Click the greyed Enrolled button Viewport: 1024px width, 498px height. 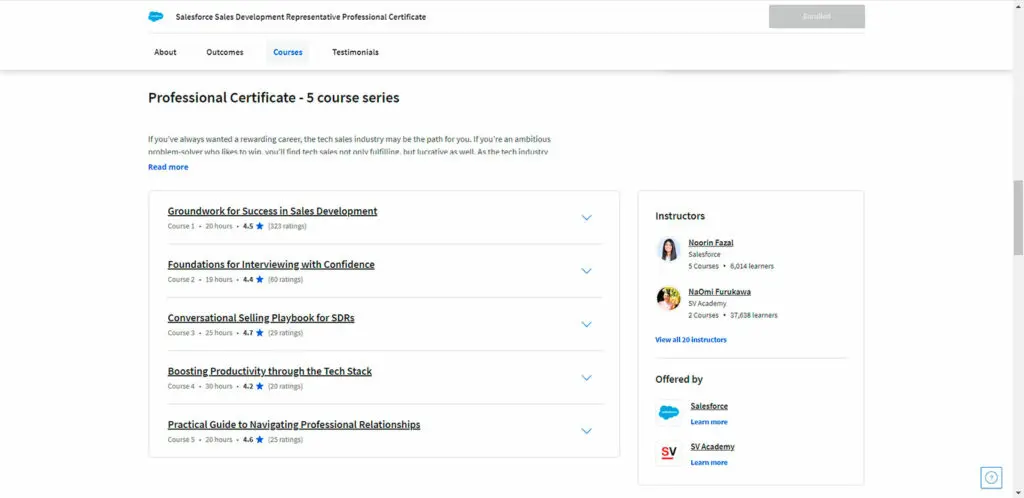coord(817,17)
